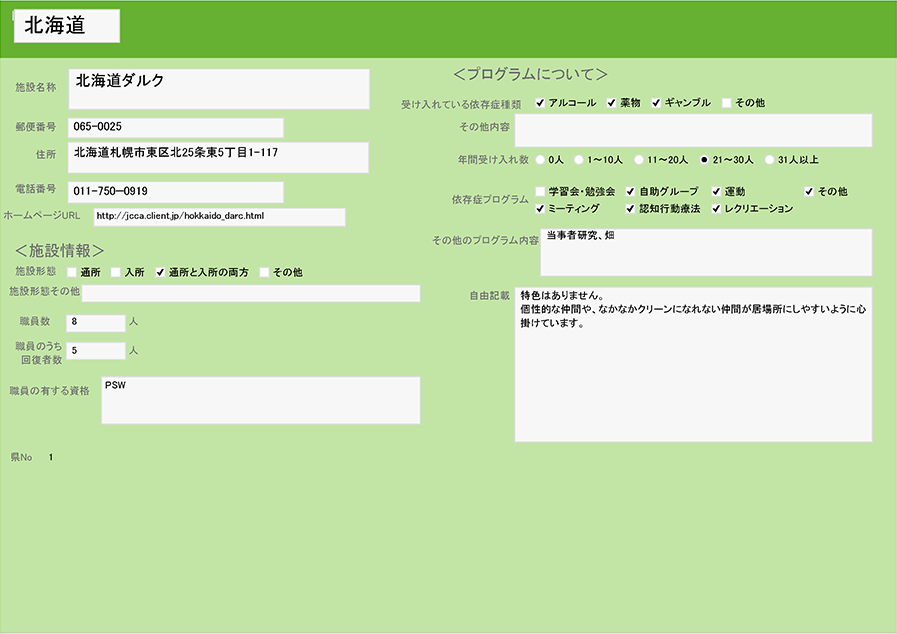Click the 電話番号 input field
The width and height of the screenshot is (897, 634).
point(176,191)
